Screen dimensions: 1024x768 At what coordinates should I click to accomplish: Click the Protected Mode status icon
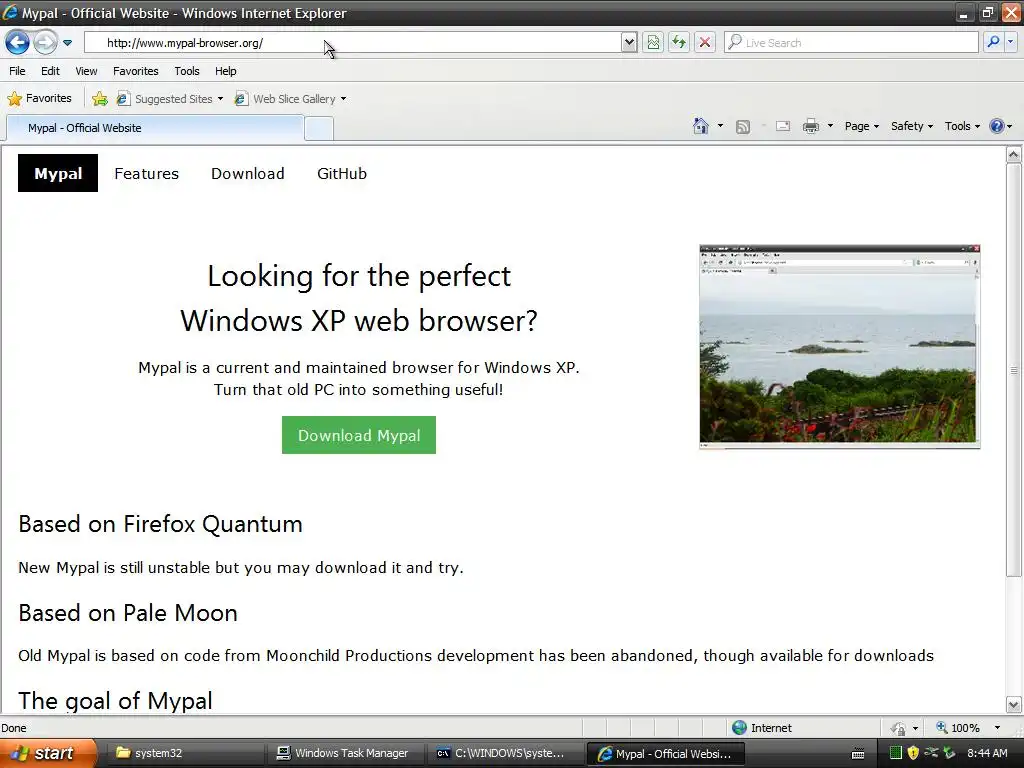click(x=899, y=728)
